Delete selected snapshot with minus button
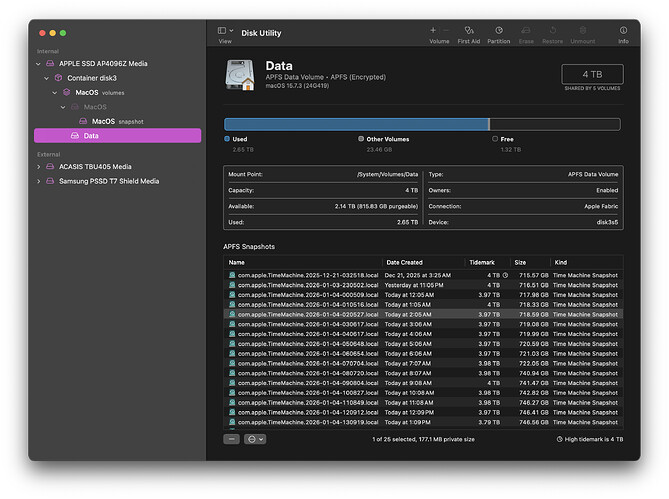This screenshot has width=669, height=499. (231, 439)
